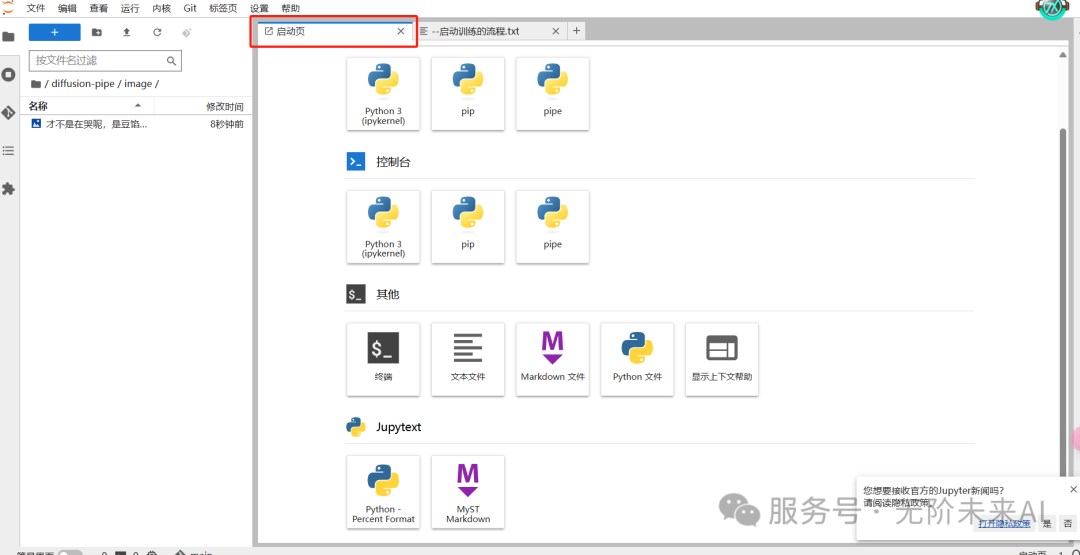Viewport: 1080px width, 555px height.
Task: Click the blue plus new launcher button
Action: tap(54, 32)
